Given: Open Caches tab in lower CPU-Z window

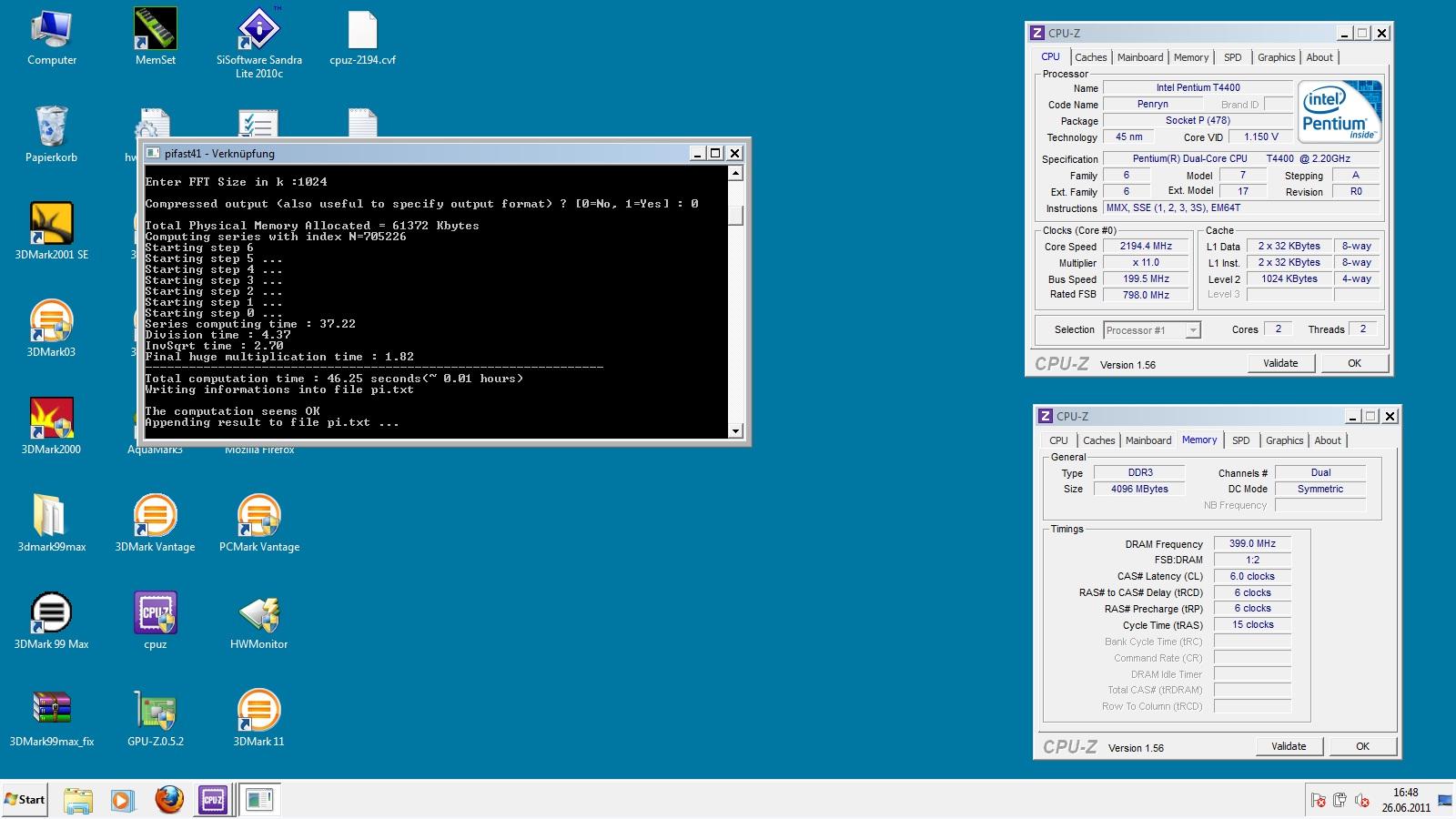Looking at the screenshot, I should [x=1098, y=440].
